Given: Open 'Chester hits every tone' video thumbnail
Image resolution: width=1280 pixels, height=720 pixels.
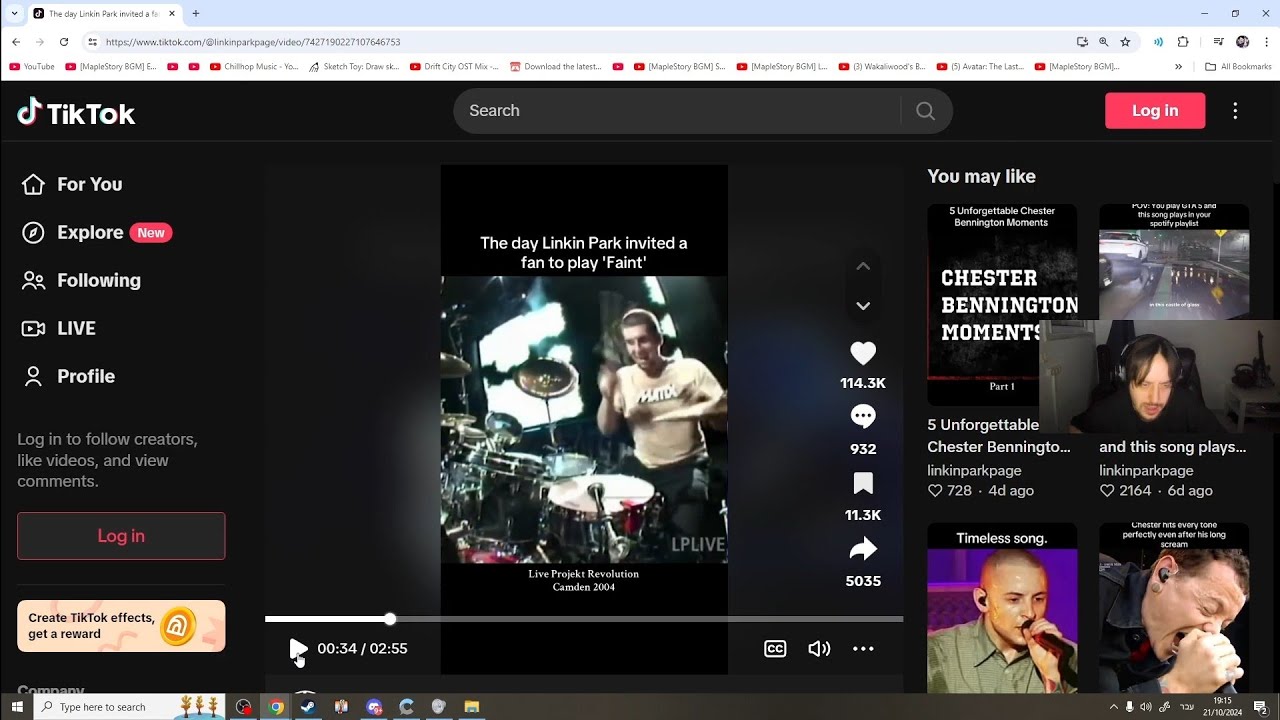Looking at the screenshot, I should tap(1174, 608).
